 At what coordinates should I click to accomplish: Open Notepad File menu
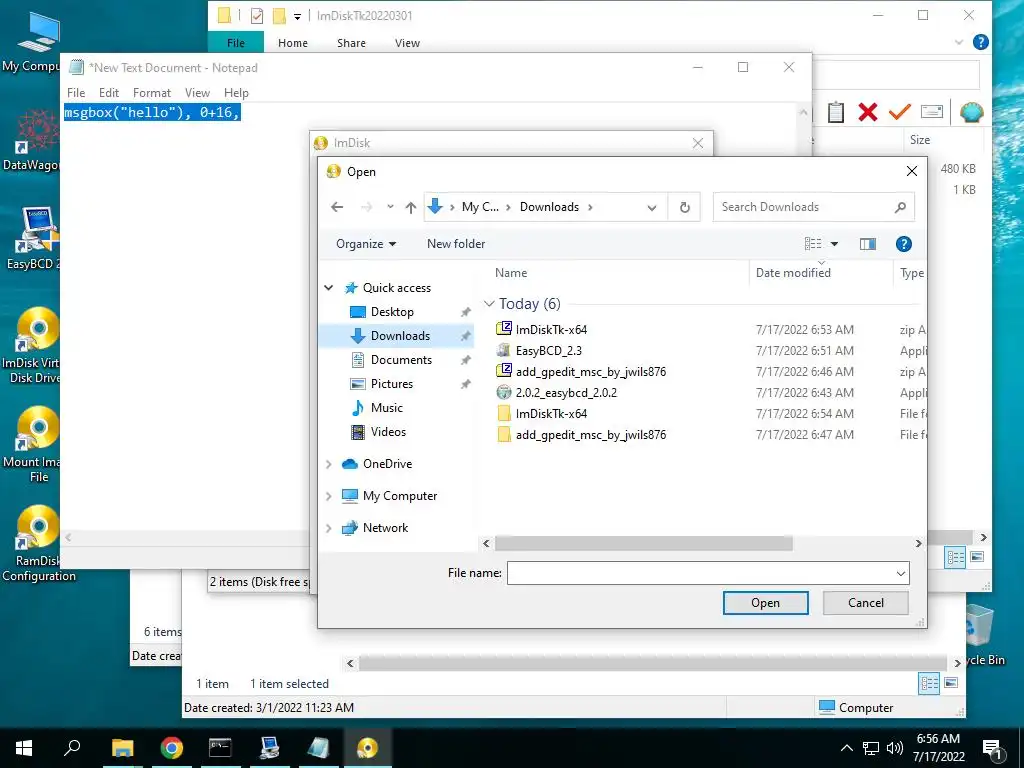[76, 93]
